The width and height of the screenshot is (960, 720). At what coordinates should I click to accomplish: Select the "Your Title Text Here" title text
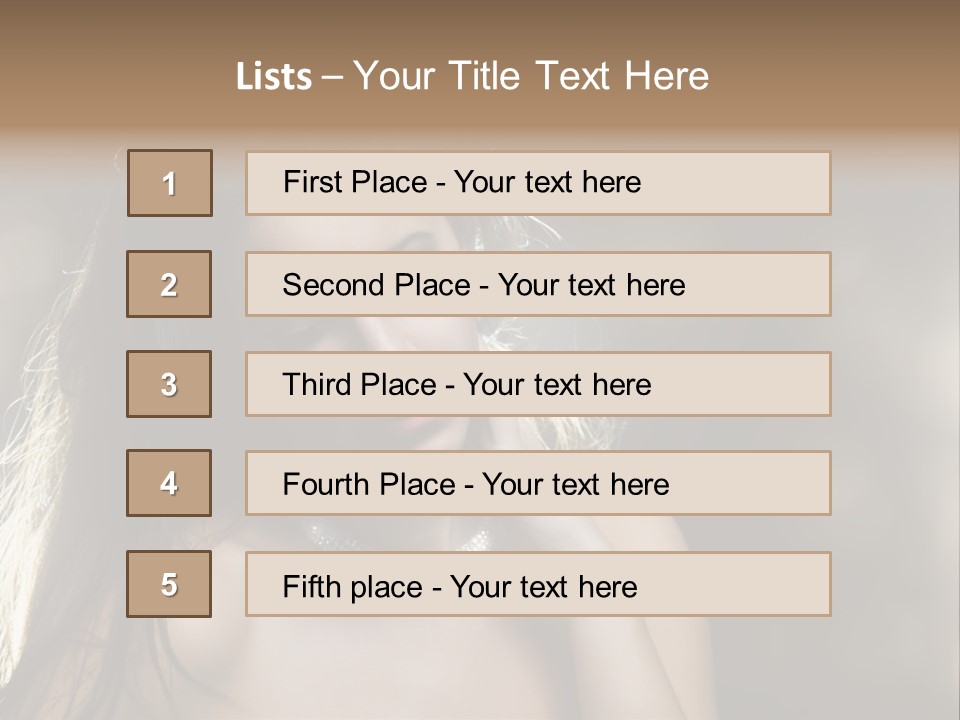531,76
